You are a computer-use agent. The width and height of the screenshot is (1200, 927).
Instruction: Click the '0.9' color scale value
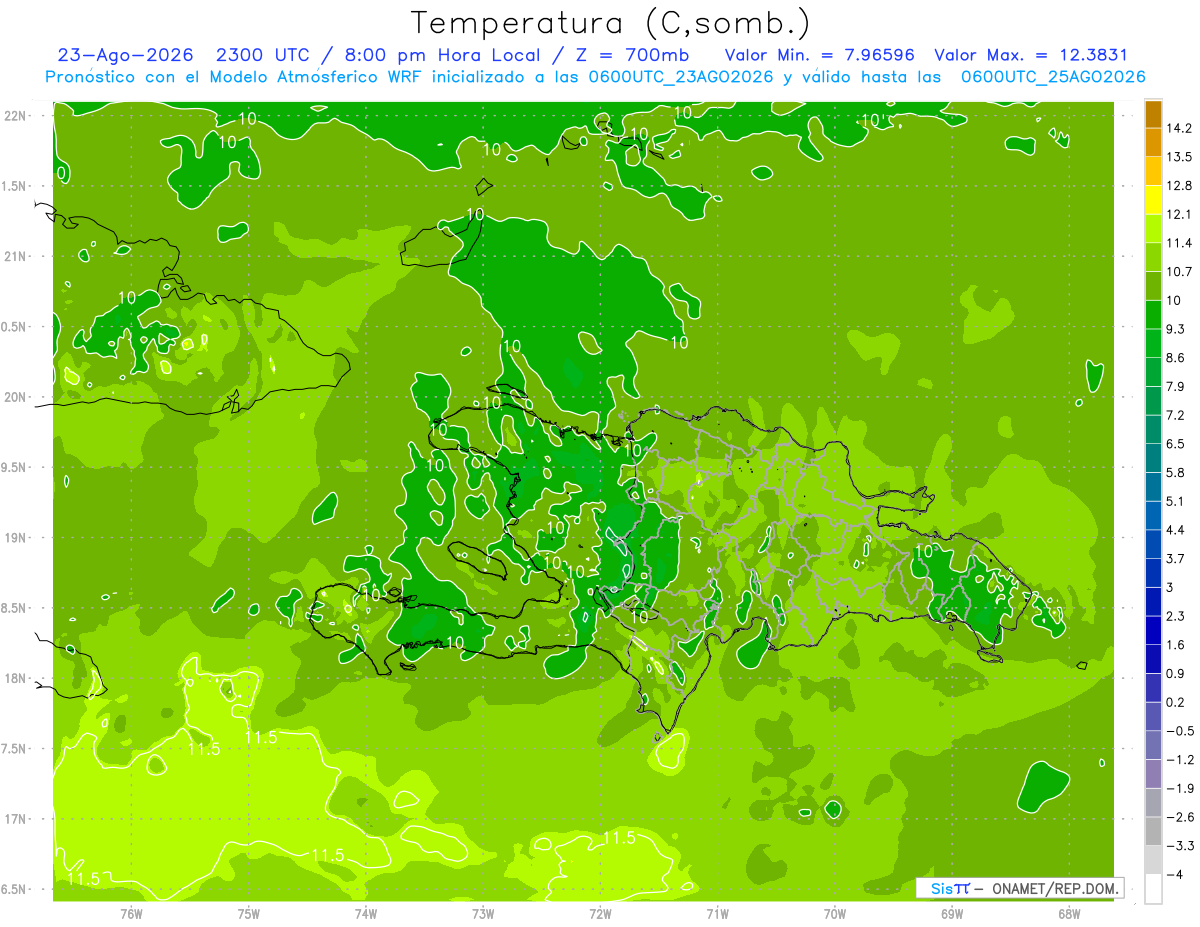click(1176, 673)
